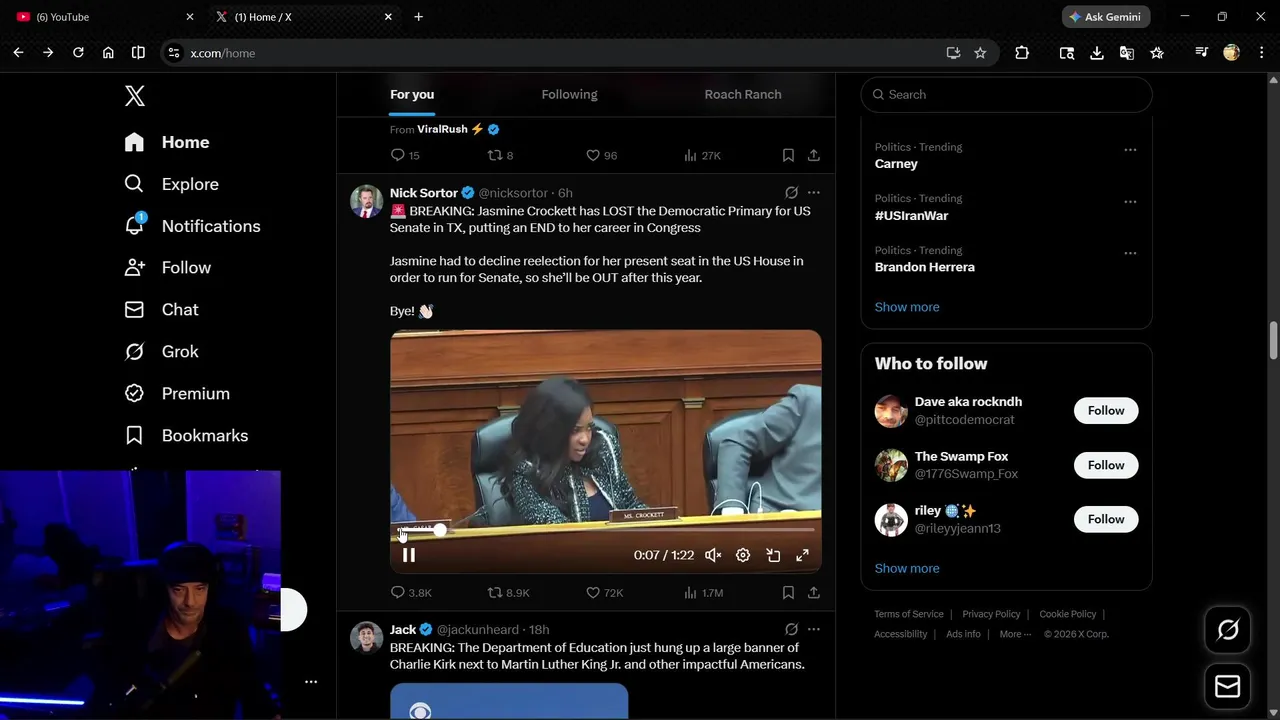Open Home from the sidebar
The height and width of the screenshot is (720, 1280).
167,142
